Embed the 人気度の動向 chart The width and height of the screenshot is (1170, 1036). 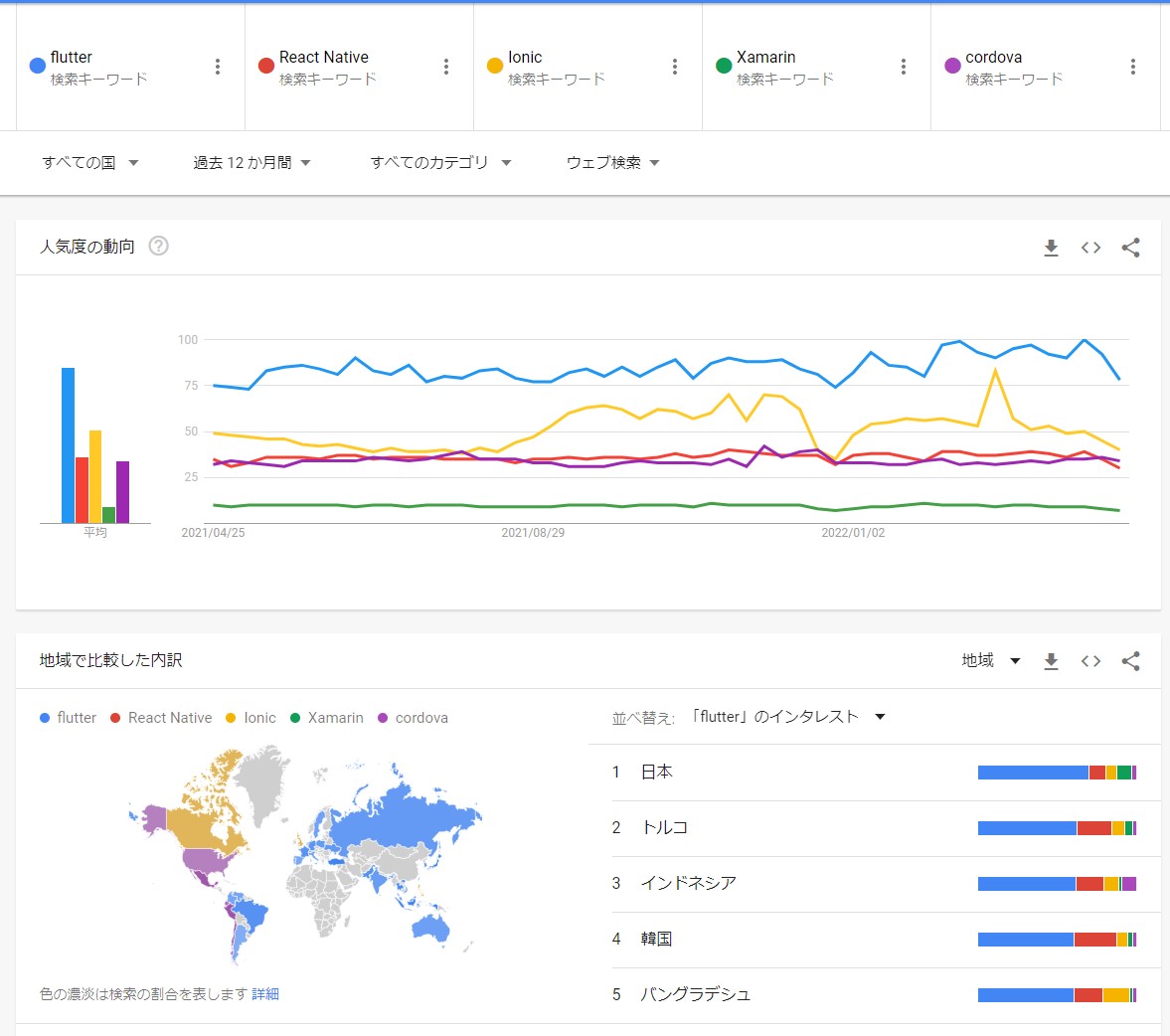1090,248
